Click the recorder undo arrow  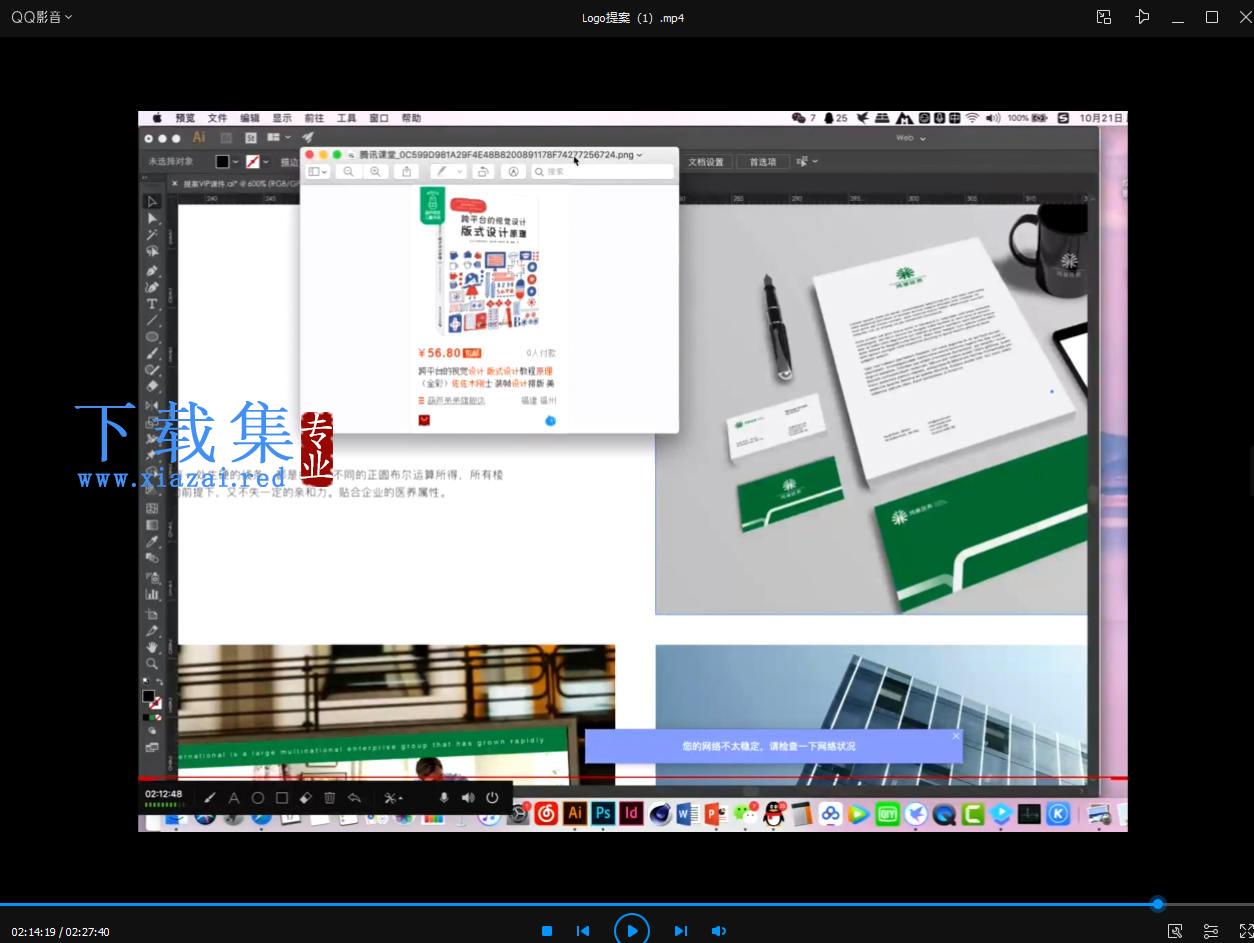click(354, 798)
